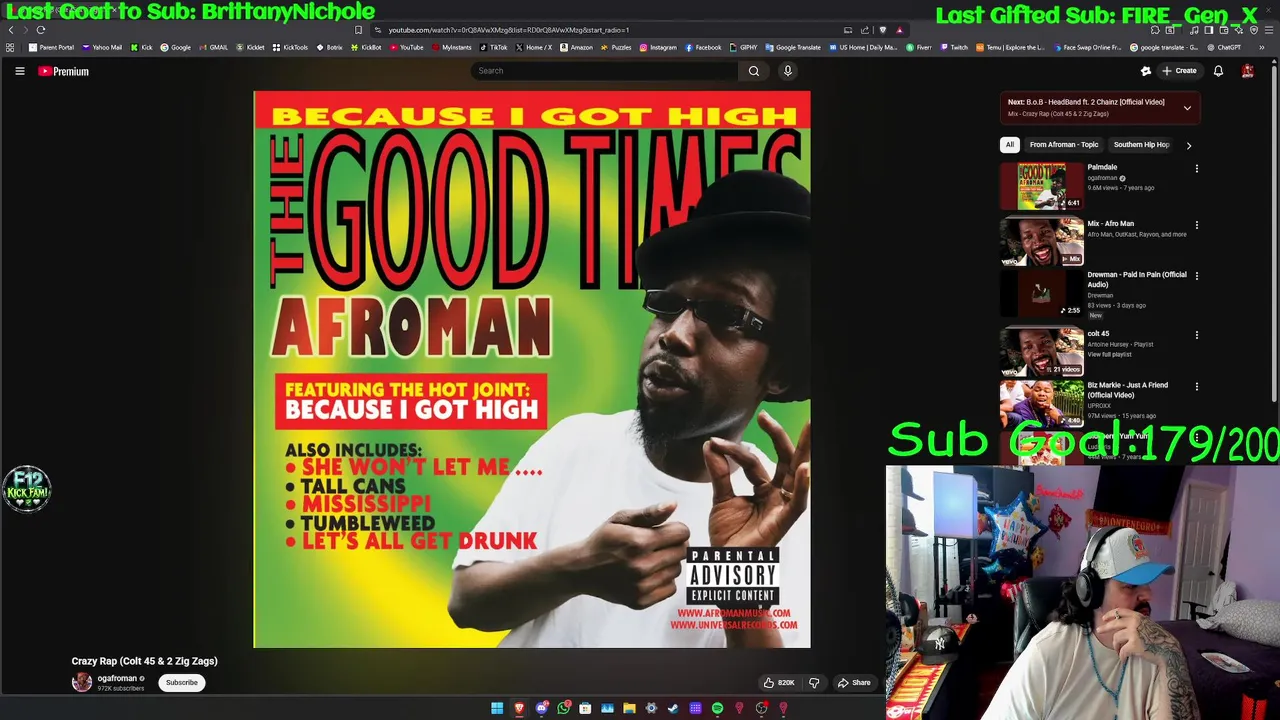Open the browser main menu hamburger
The width and height of the screenshot is (1280, 720).
point(1269,30)
